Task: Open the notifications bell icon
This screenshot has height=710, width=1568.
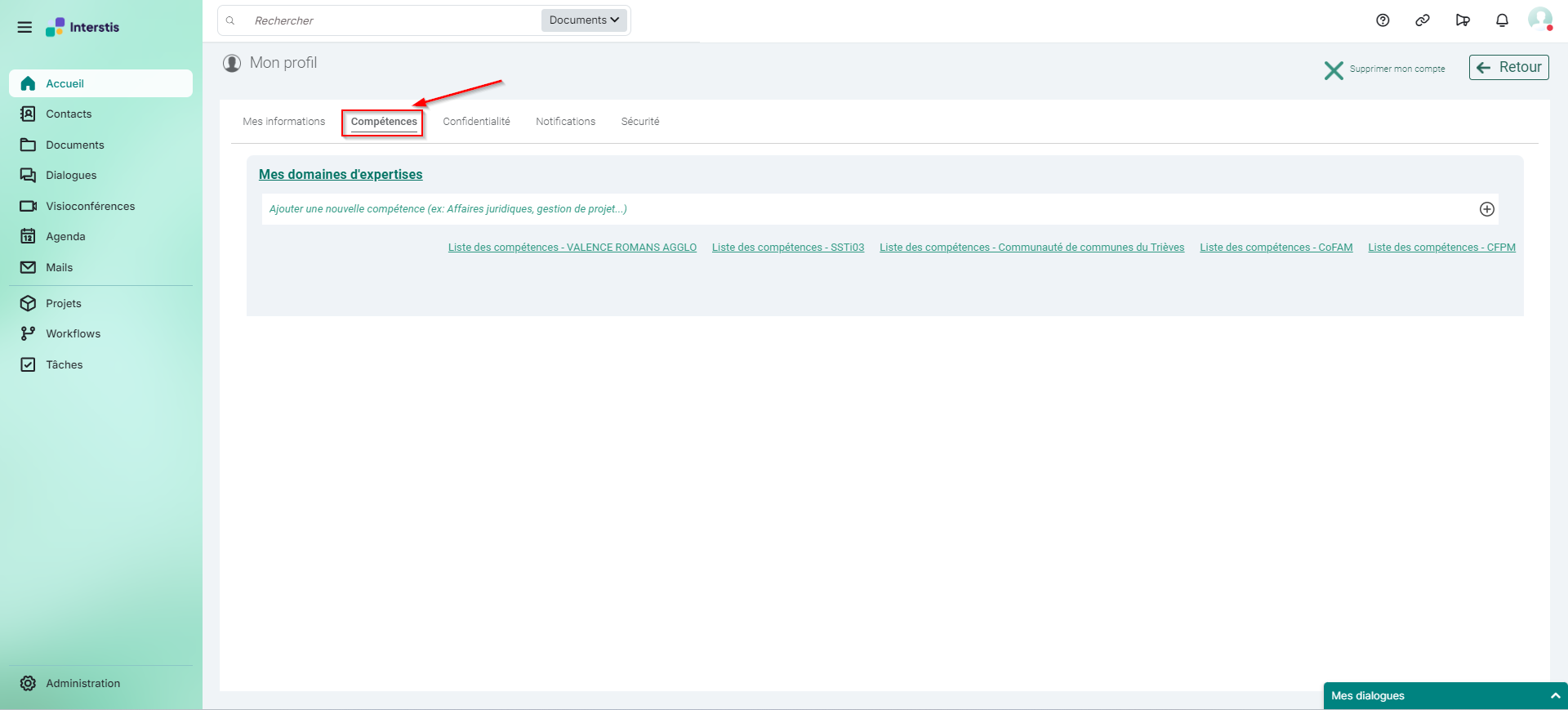Action: [x=1502, y=20]
